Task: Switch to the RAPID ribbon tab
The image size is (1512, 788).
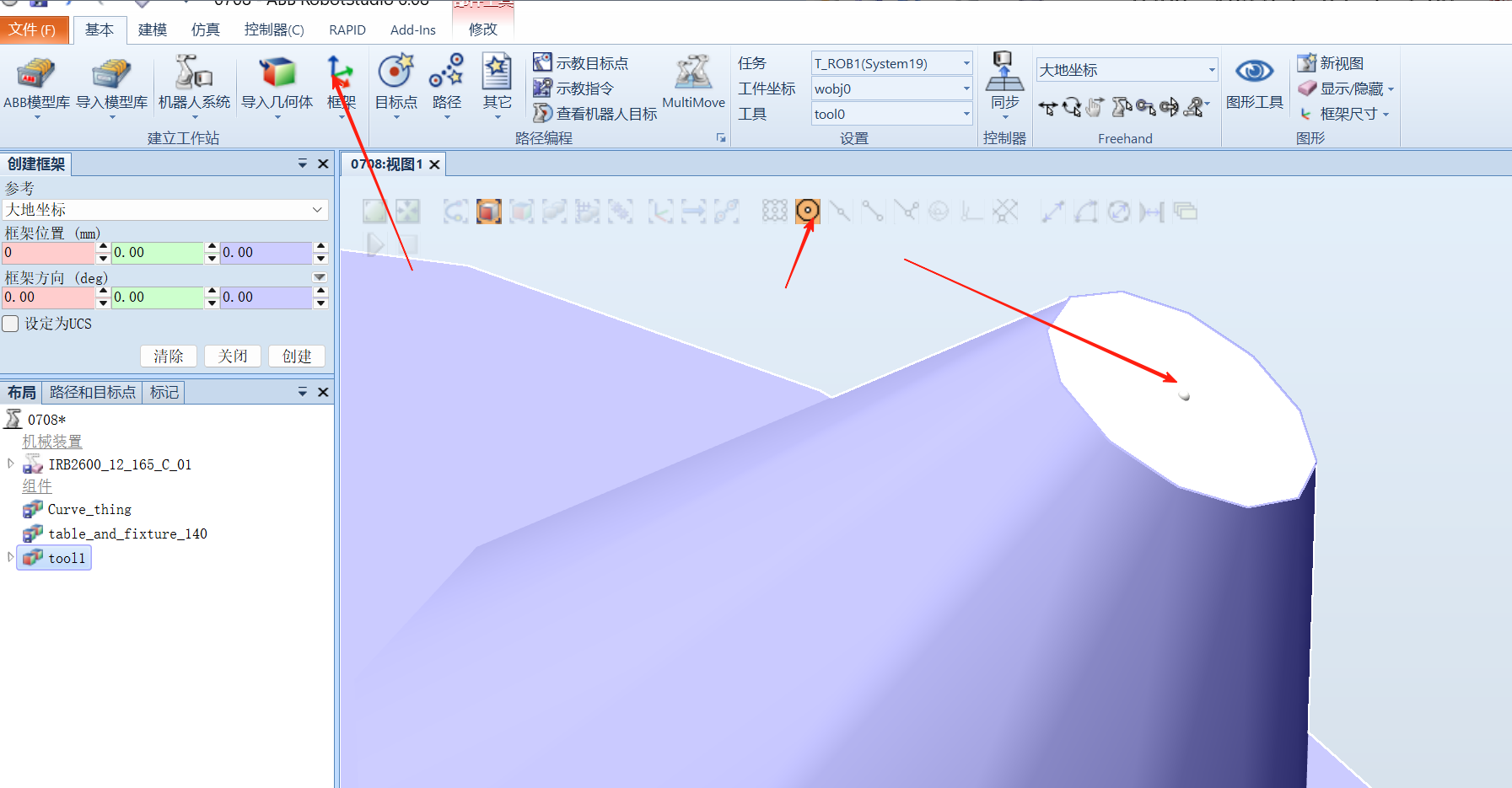Action: 347,29
